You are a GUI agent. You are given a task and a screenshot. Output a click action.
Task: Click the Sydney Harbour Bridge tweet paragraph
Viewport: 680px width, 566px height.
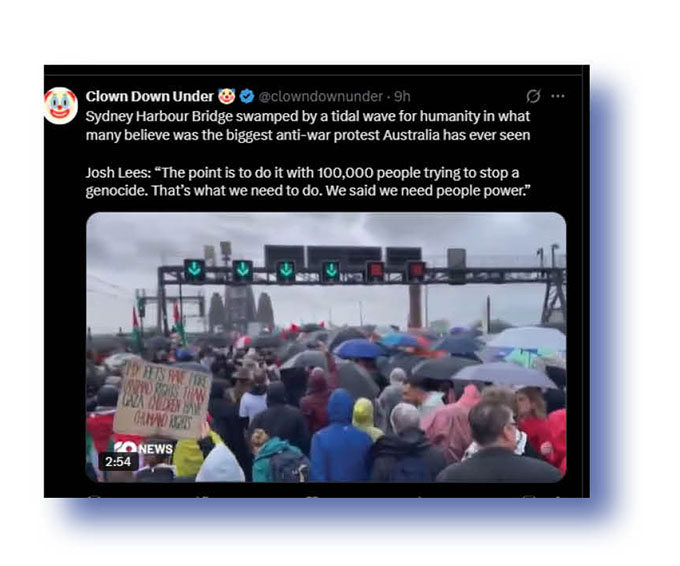click(x=307, y=126)
